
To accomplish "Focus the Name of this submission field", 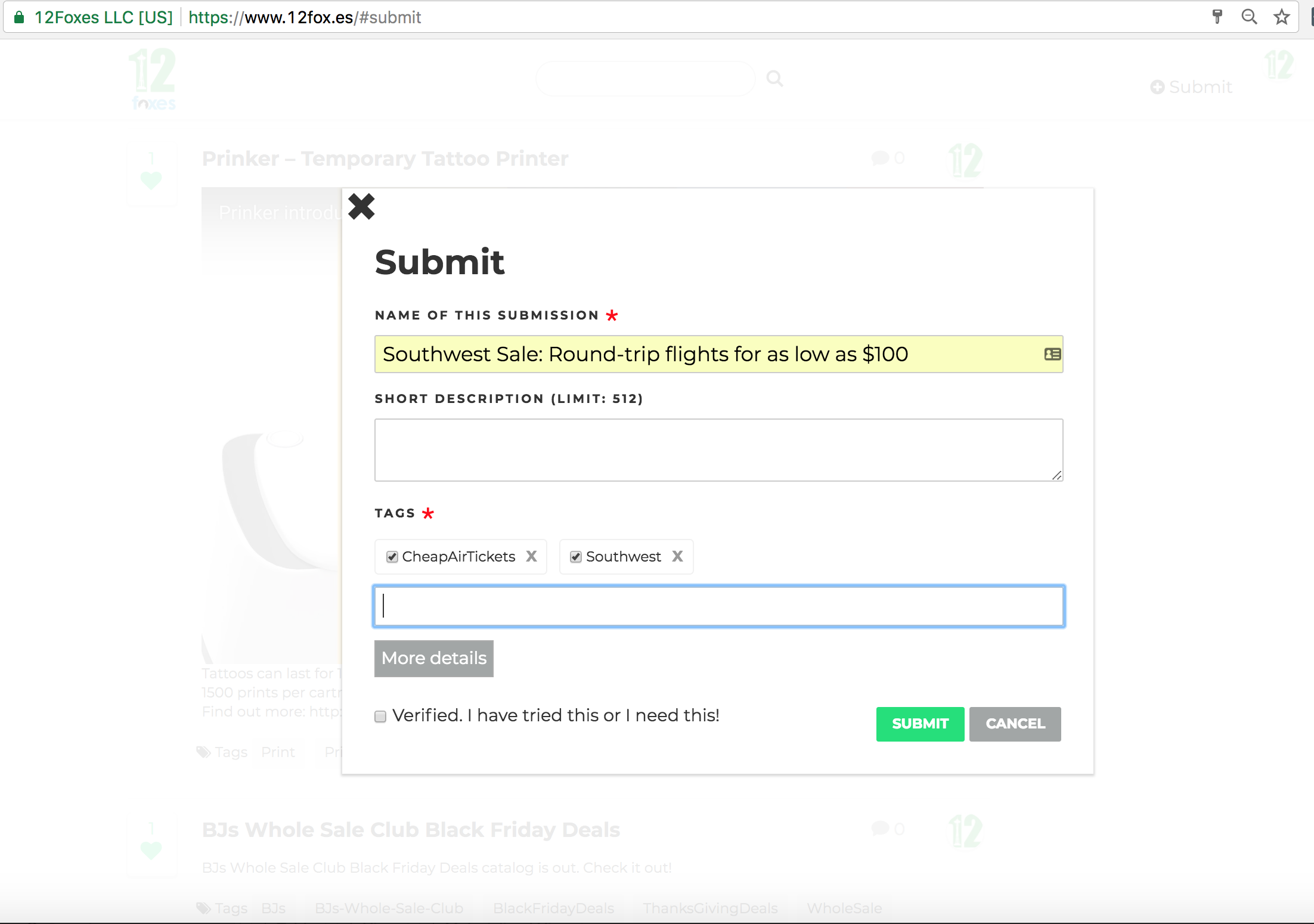I will click(x=718, y=354).
